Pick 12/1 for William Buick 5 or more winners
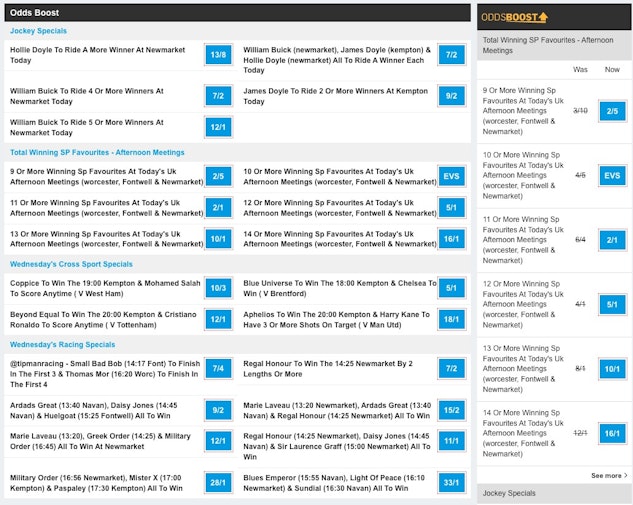The width and height of the screenshot is (633, 505). (x=218, y=127)
